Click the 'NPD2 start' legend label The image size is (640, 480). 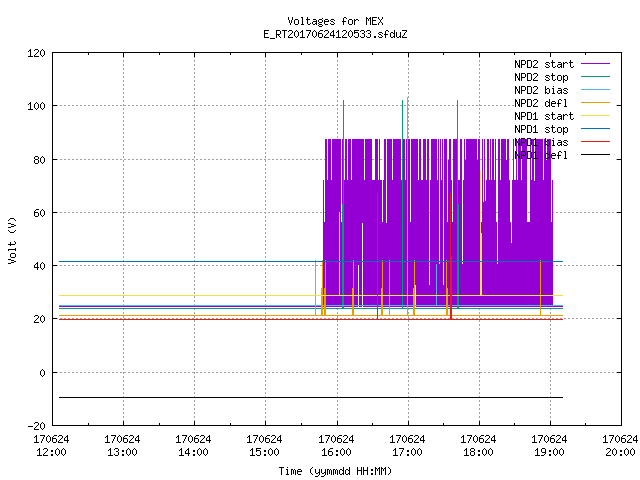(544, 64)
